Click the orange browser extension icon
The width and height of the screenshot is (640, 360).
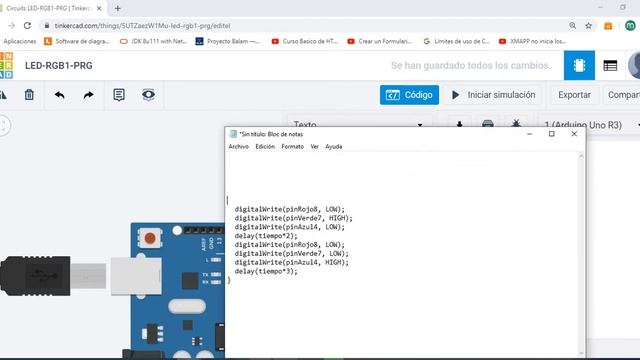608,26
